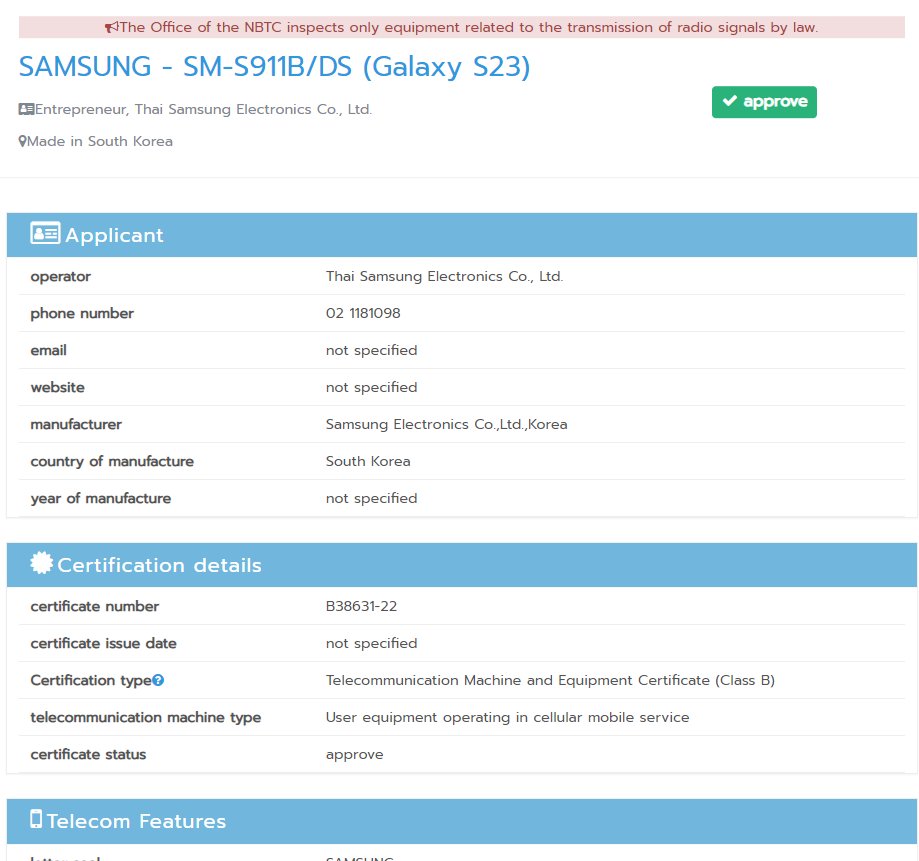Click the certificate status label
Screen dimensions: 919x861
click(x=88, y=754)
